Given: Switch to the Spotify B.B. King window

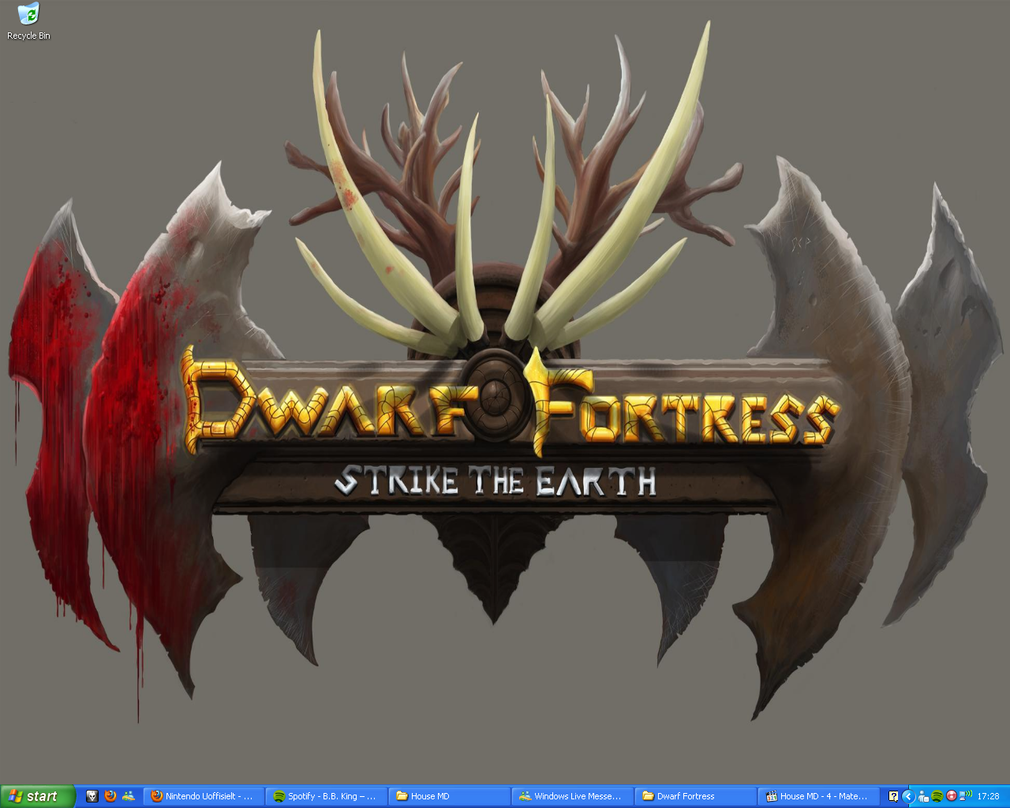Looking at the screenshot, I should 326,796.
